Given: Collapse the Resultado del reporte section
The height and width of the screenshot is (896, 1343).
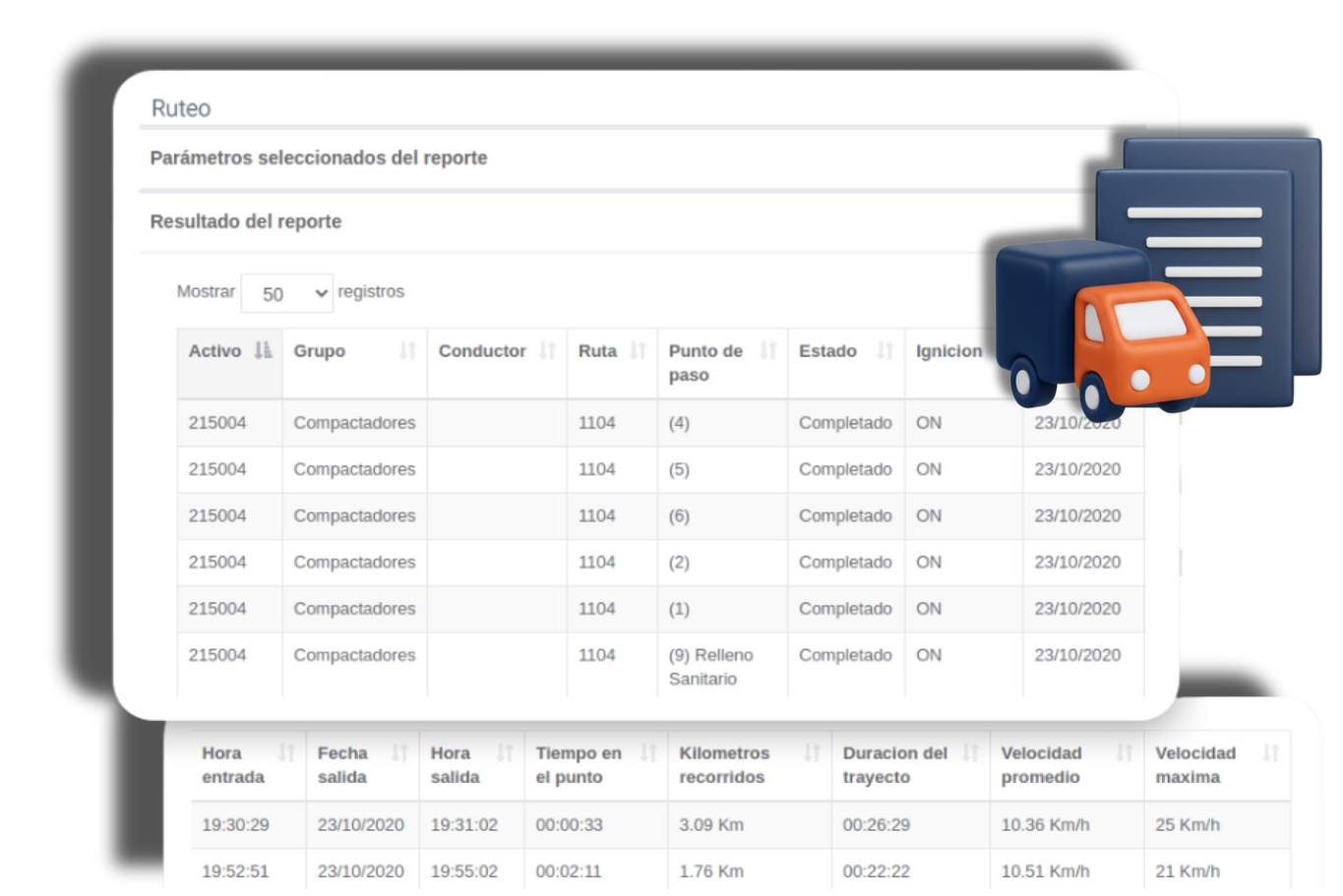Looking at the screenshot, I should click(x=245, y=221).
